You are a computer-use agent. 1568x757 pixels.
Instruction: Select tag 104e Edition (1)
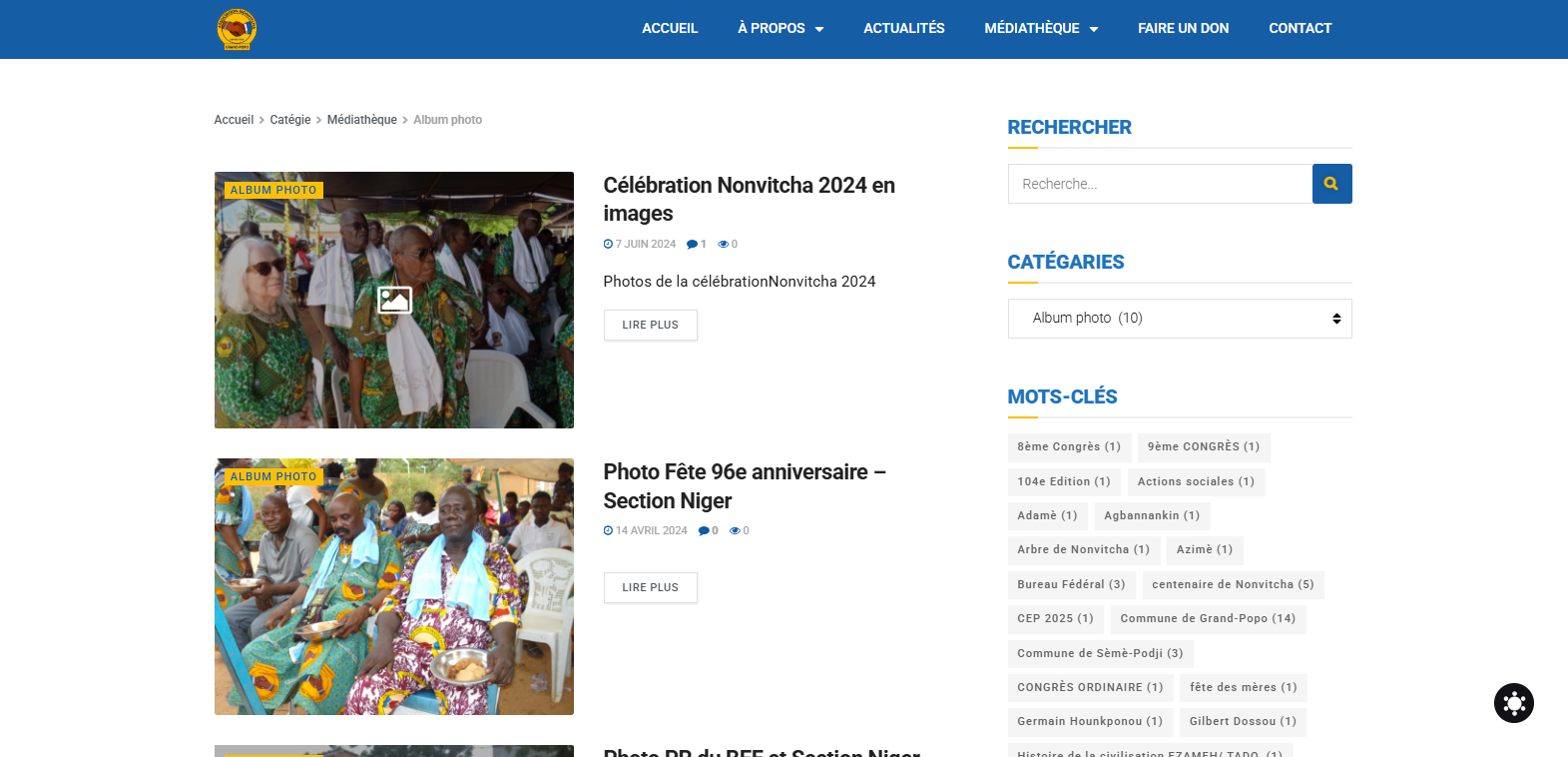tap(1064, 482)
